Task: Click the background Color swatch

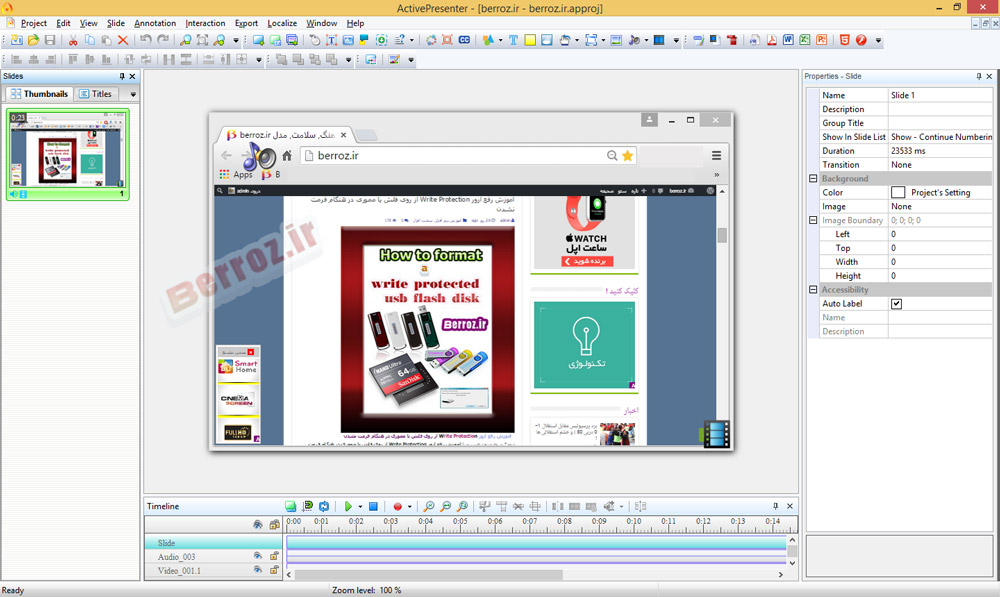Action: pos(898,192)
